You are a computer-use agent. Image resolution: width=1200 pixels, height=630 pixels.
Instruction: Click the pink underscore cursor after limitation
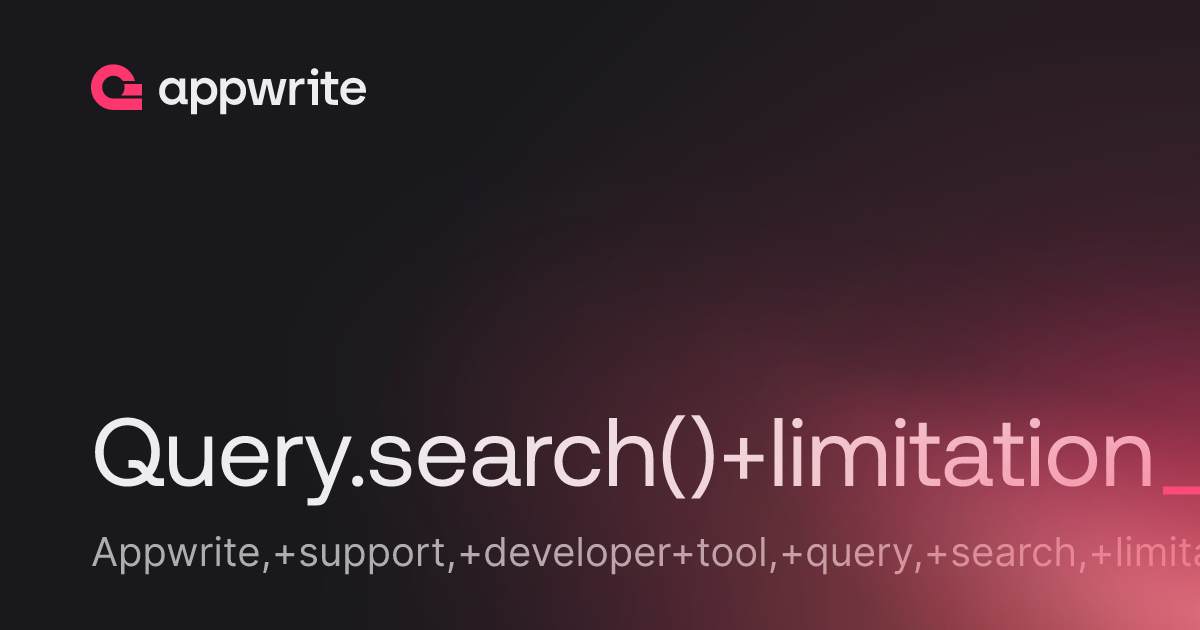1181,492
